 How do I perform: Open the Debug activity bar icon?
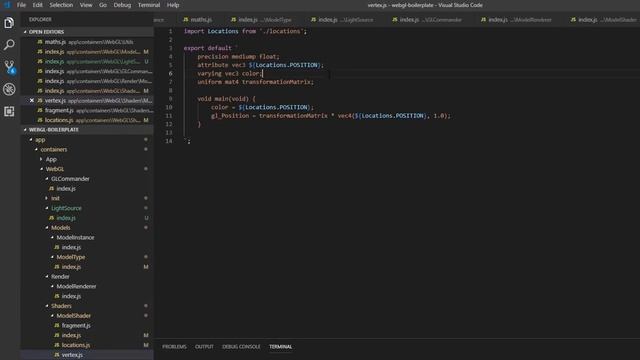[x=9, y=89]
